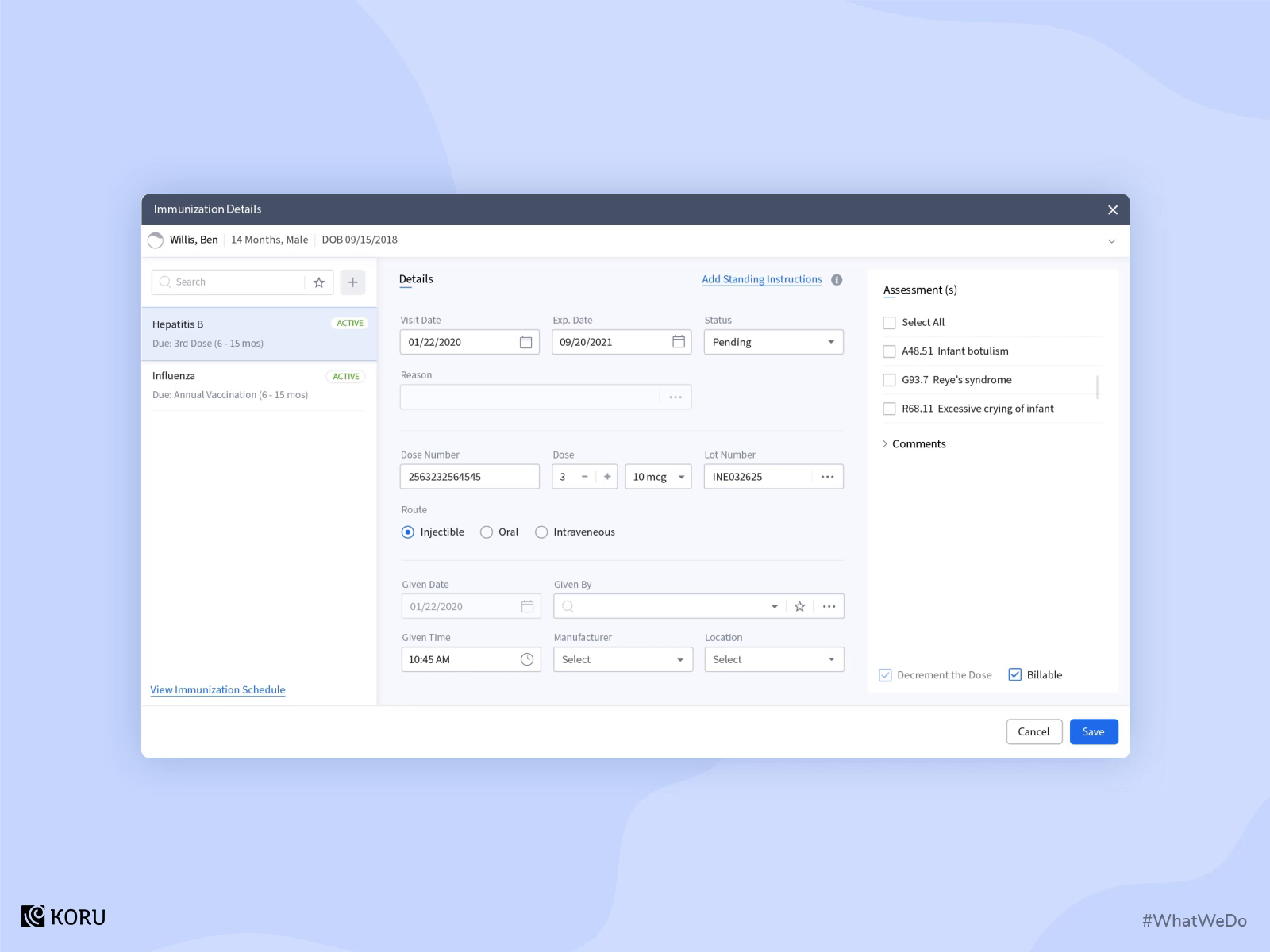Image resolution: width=1270 pixels, height=952 pixels.
Task: Click the info icon beside Add Standing Instructions
Action: coord(837,279)
